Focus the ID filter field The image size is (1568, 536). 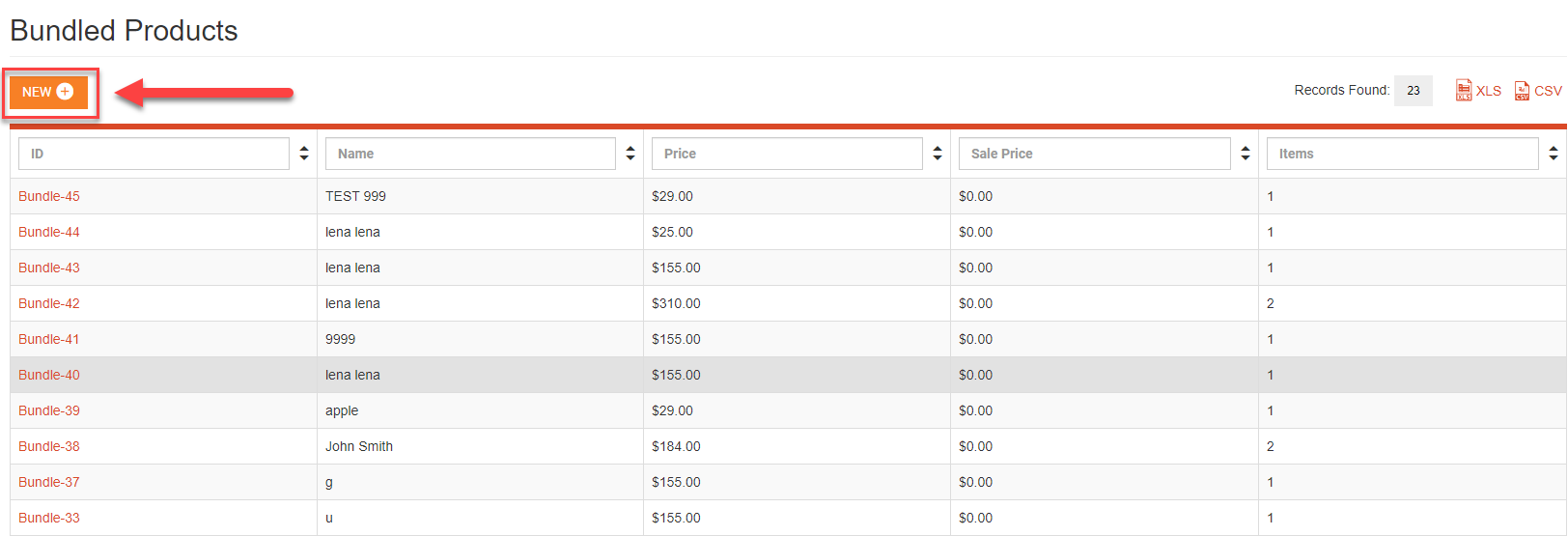click(154, 154)
